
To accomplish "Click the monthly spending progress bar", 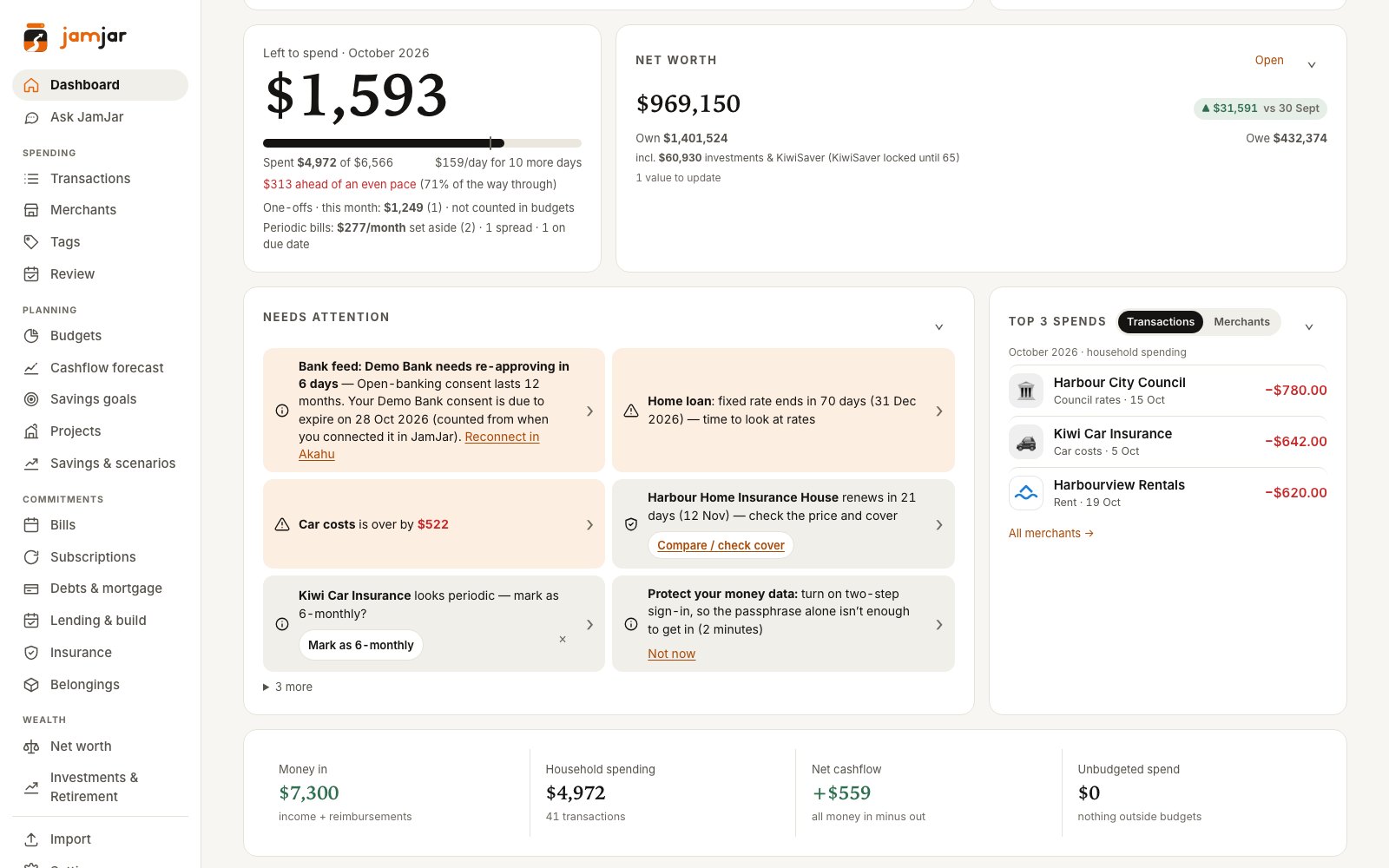I will pos(422,143).
